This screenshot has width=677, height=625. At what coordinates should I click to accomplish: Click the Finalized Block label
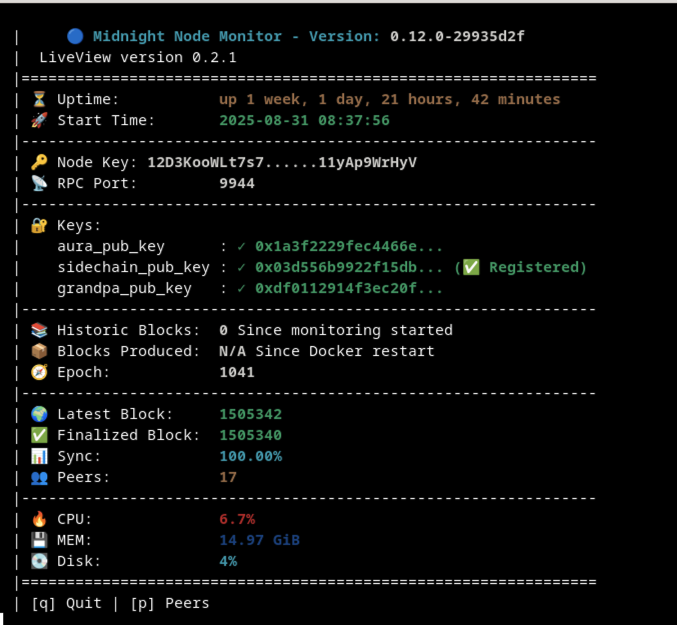(x=128, y=435)
